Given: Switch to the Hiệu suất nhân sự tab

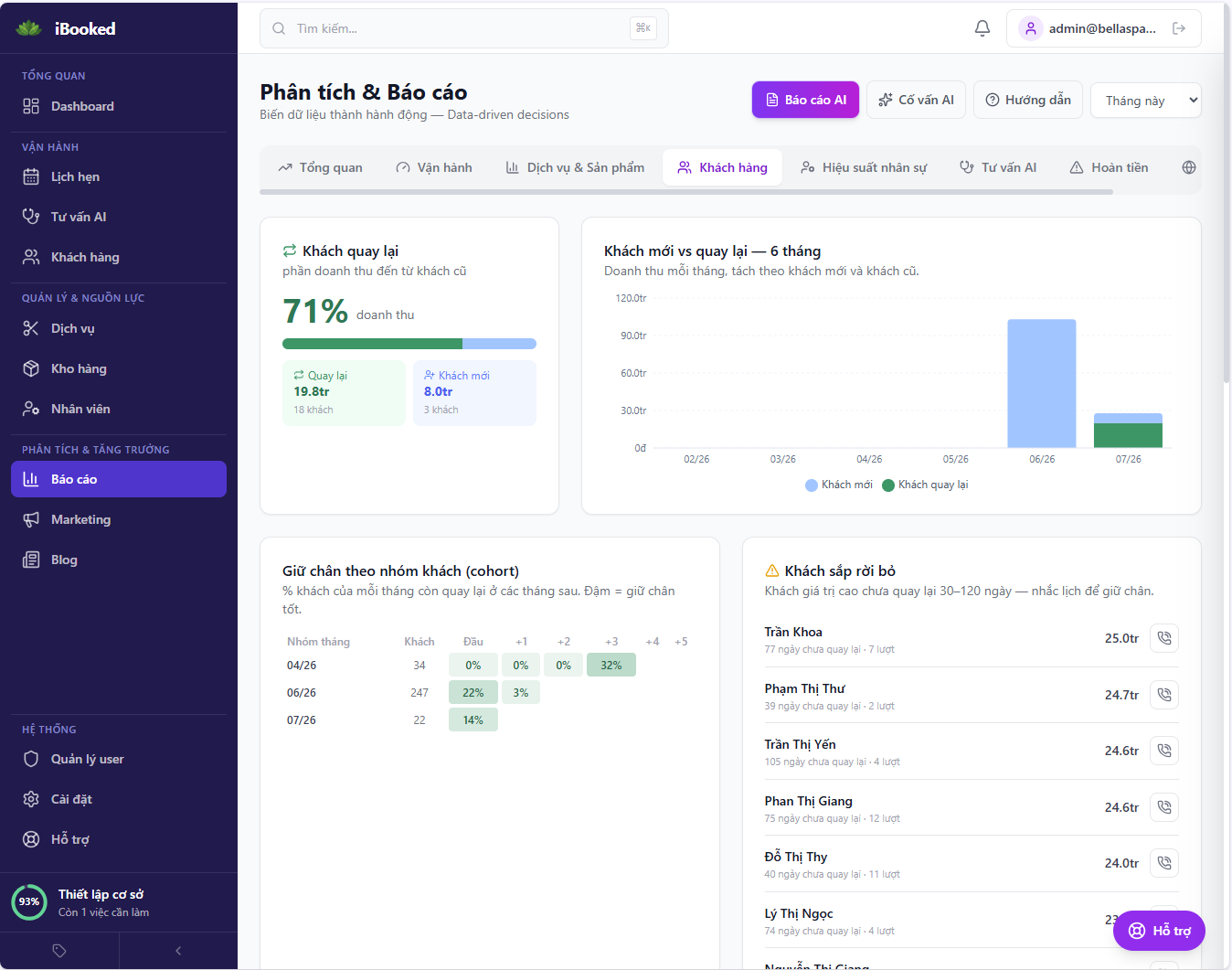Looking at the screenshot, I should click(864, 167).
